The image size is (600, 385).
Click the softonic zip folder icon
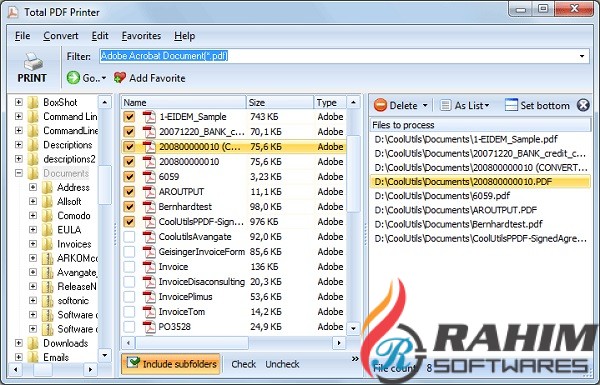(x=47, y=301)
